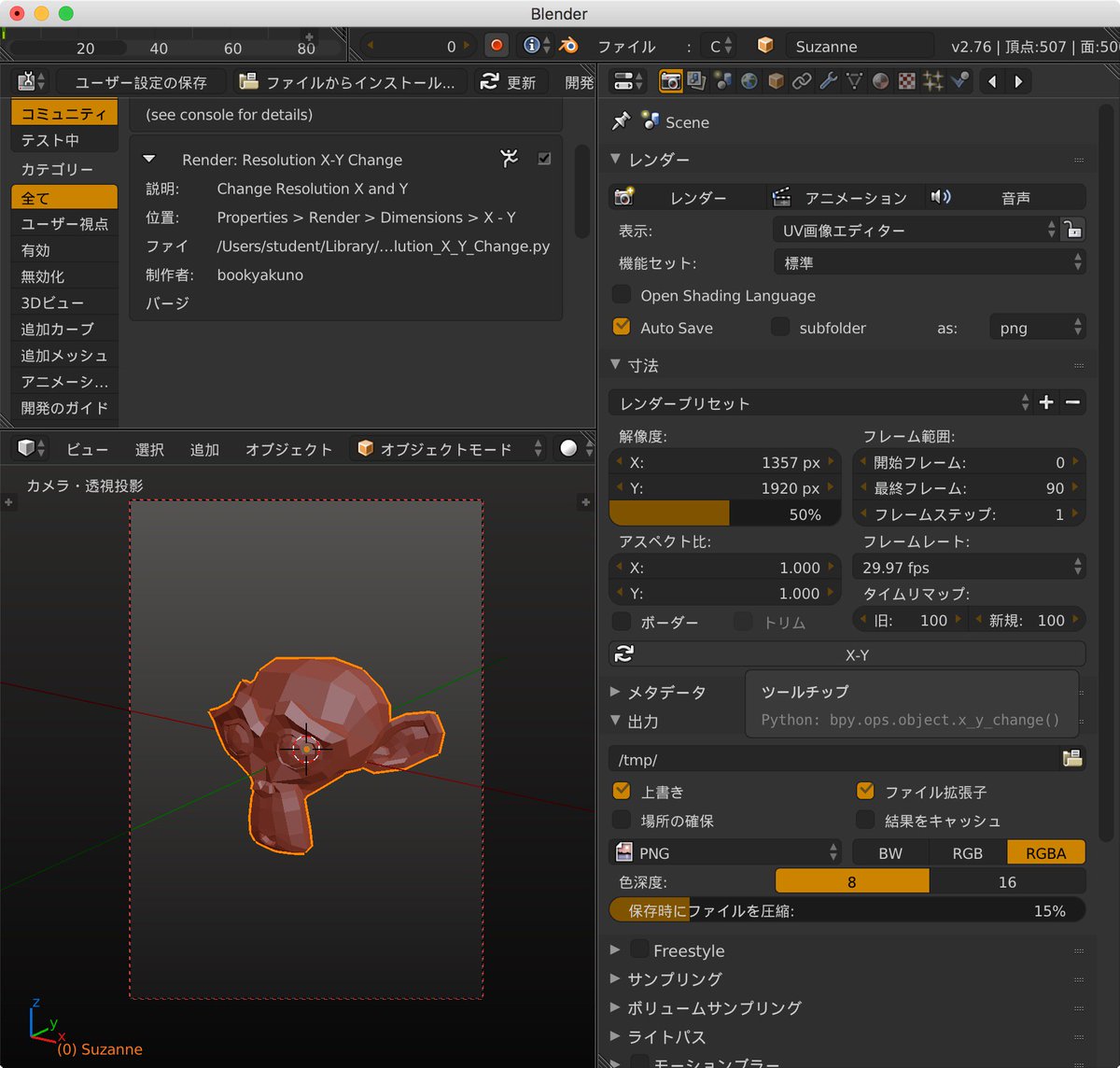The width and height of the screenshot is (1120, 1068).
Task: Open the オブジェクトモード mode dropdown
Action: tap(448, 449)
